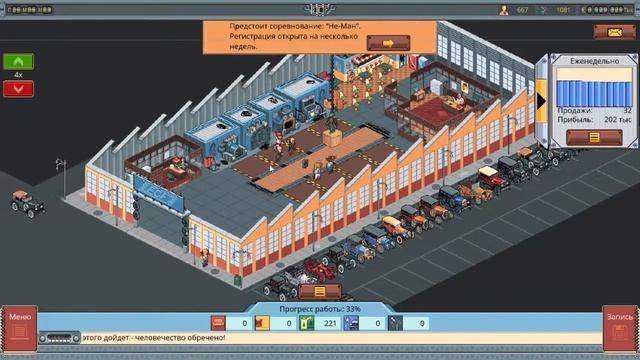
Task: Click the 'Прибыль:' profit row
Action: pos(594,120)
